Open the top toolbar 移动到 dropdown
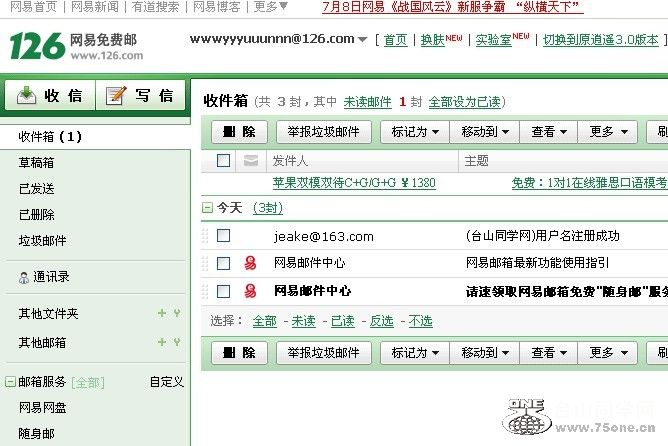 pyautogui.click(x=485, y=132)
